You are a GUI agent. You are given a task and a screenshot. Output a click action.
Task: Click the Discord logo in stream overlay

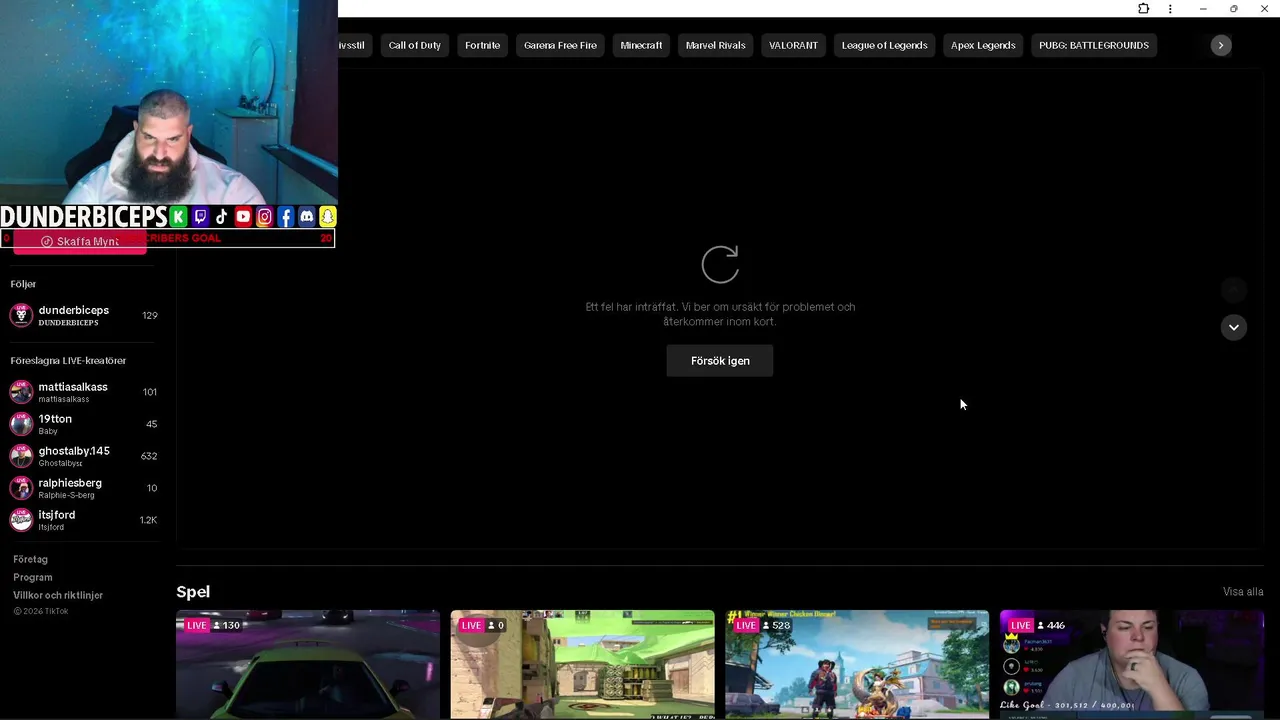point(306,217)
